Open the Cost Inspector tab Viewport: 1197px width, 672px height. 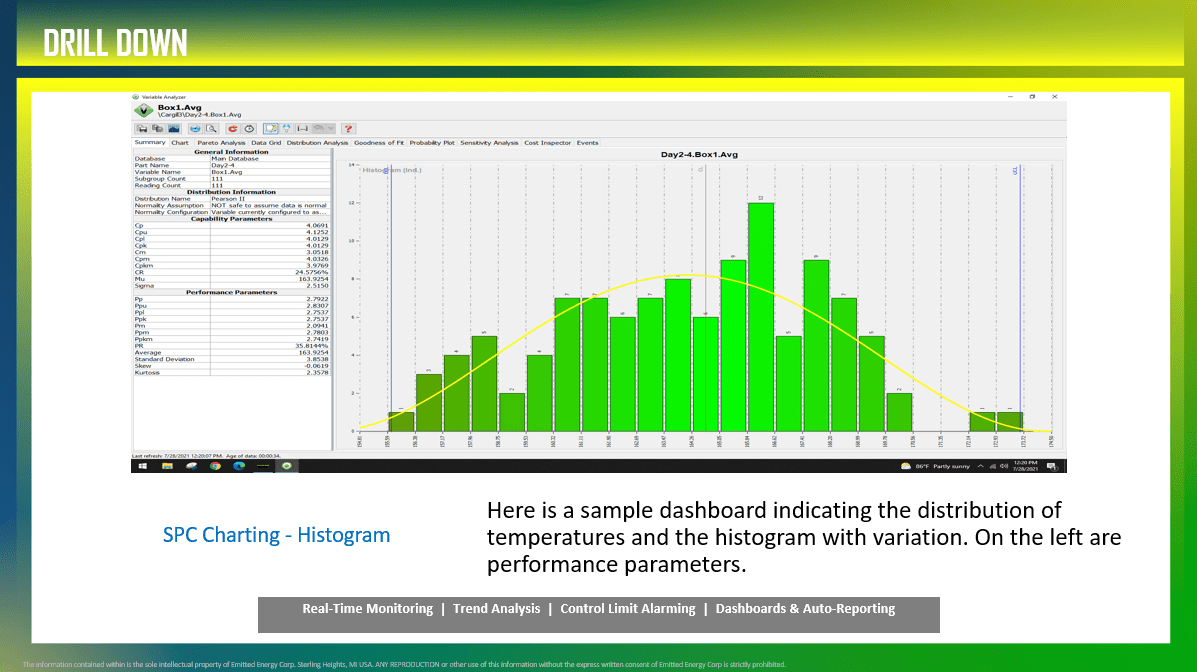pyautogui.click(x=547, y=143)
